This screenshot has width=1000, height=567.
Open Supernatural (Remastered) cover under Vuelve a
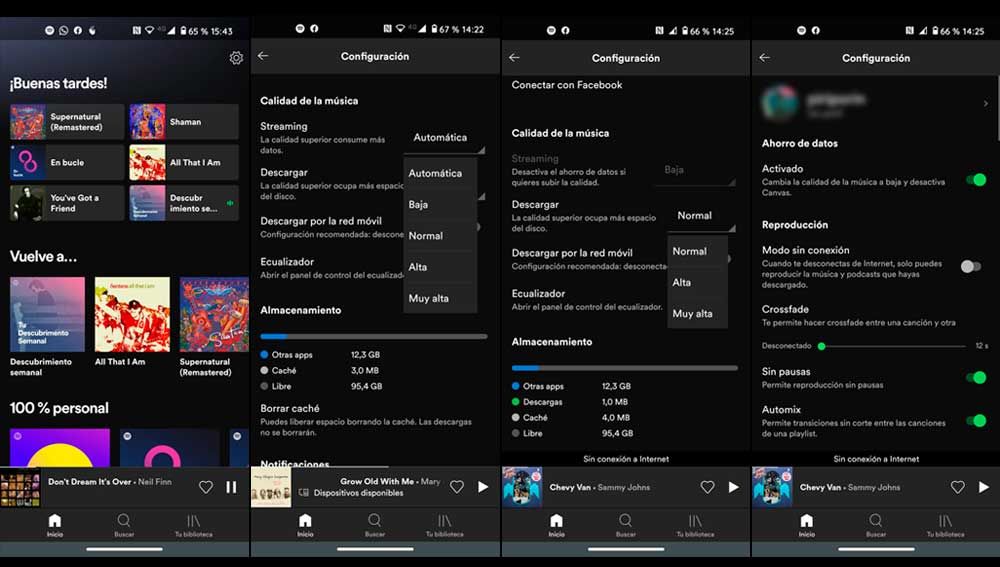pos(214,314)
